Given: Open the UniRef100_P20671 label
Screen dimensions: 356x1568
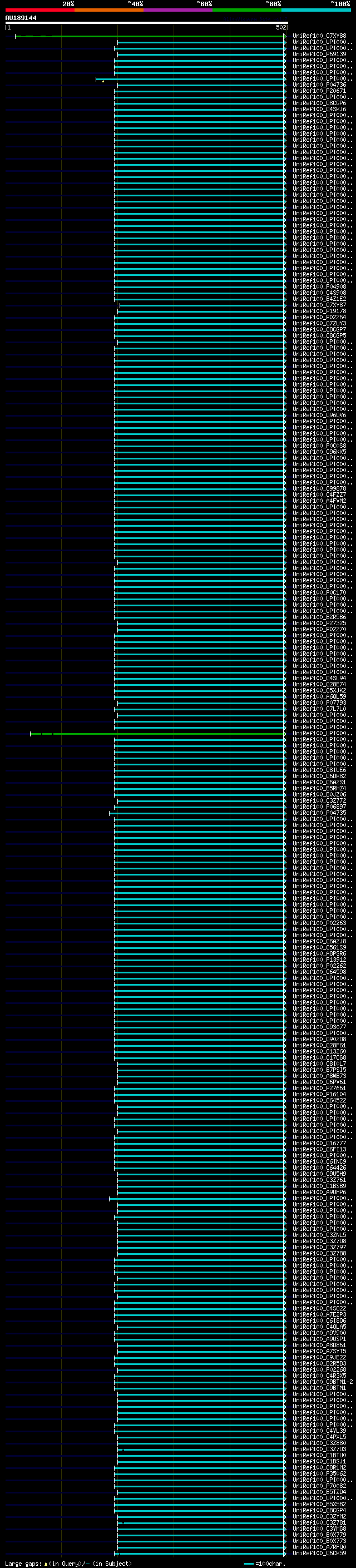Looking at the screenshot, I should (319, 91).
